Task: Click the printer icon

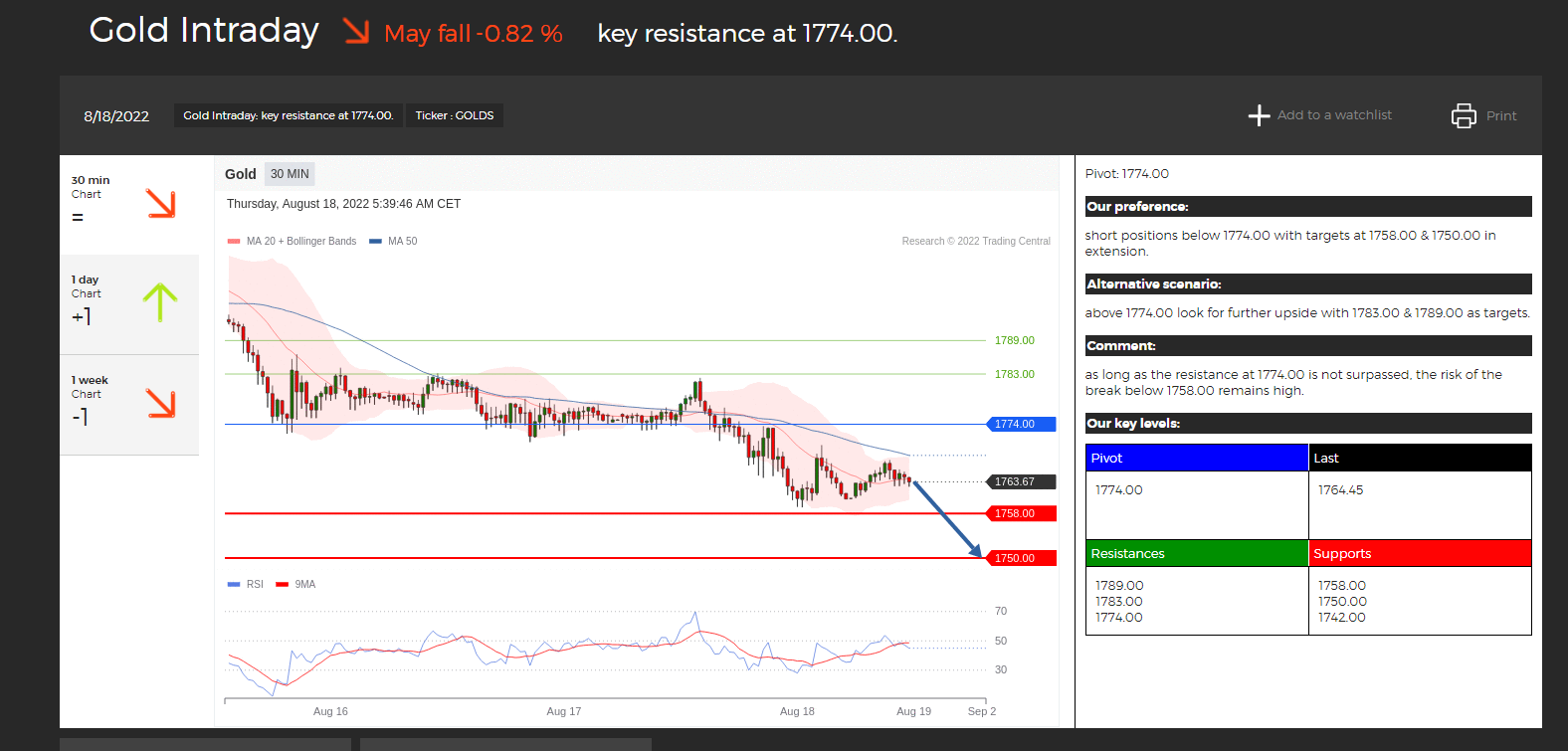Action: tap(1464, 115)
